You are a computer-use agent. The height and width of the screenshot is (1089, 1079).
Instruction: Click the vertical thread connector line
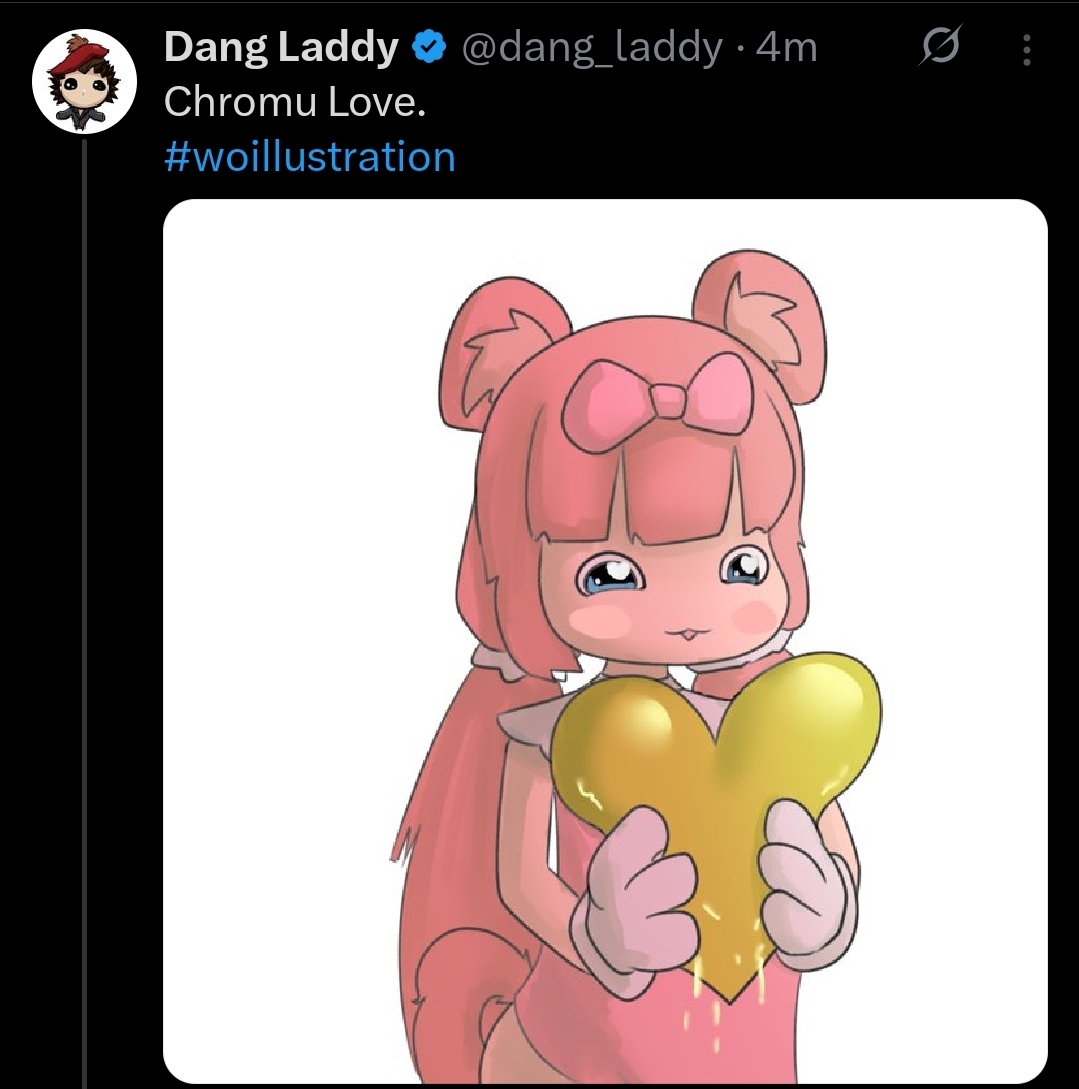click(84, 613)
